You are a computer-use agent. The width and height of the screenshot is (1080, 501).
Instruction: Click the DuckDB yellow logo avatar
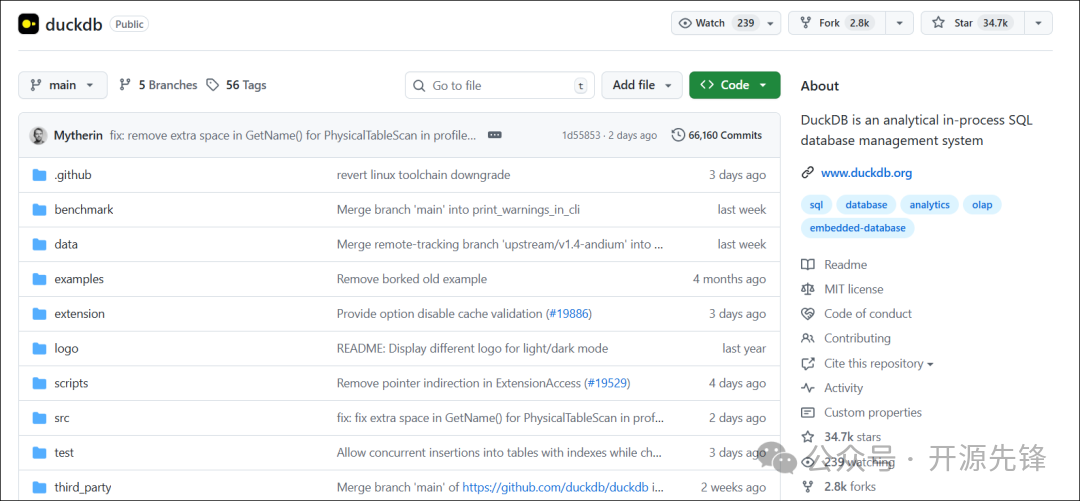(x=29, y=23)
